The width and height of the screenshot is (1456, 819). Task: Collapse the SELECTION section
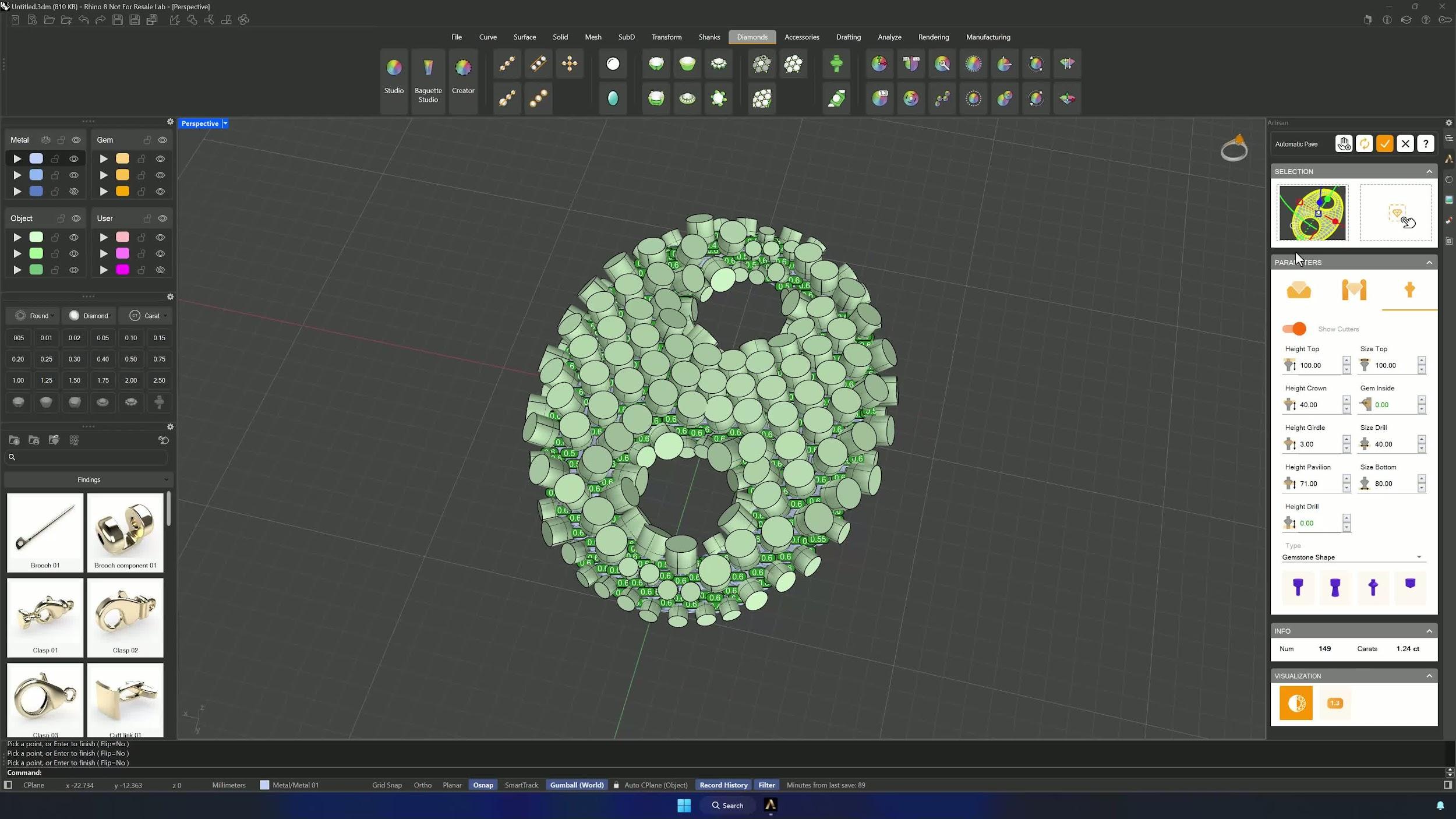click(1429, 171)
